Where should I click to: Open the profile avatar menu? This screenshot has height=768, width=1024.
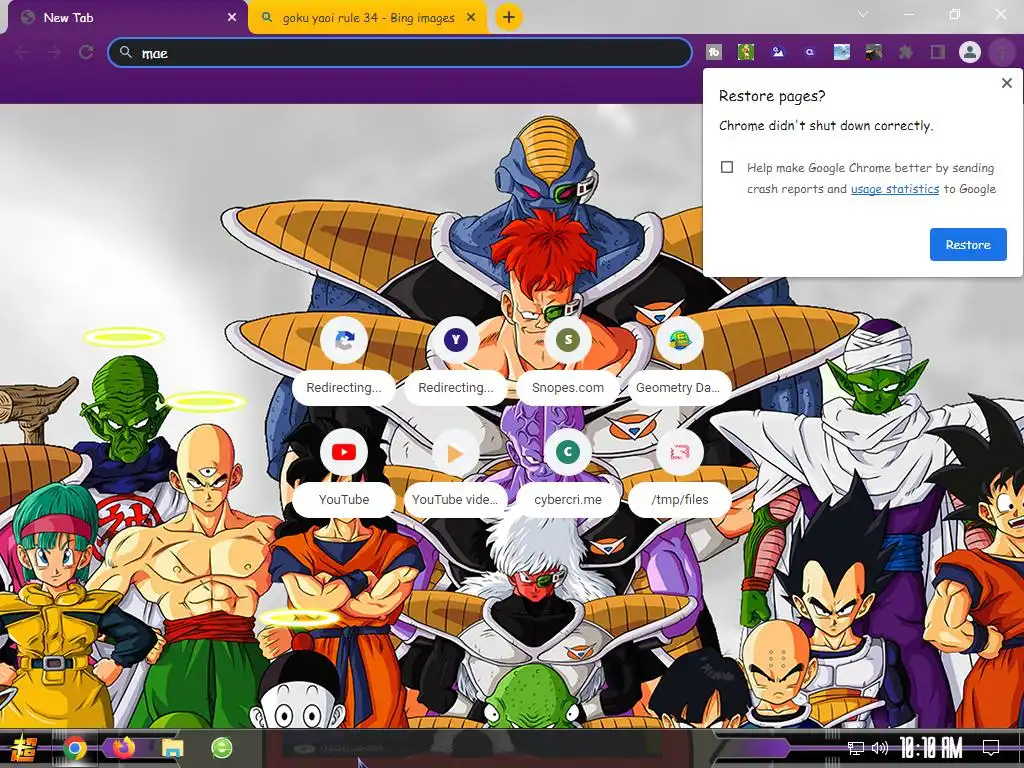pyautogui.click(x=970, y=52)
